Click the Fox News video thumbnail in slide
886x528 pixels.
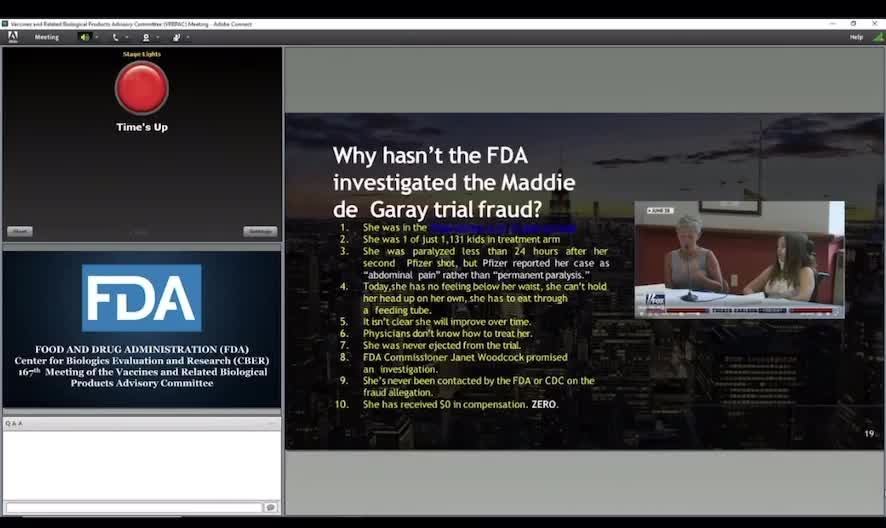[x=739, y=259]
